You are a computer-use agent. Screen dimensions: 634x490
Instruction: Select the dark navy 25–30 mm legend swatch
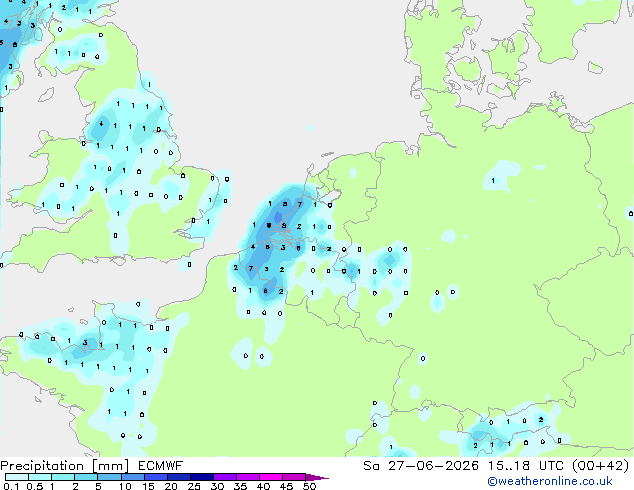coord(201,477)
